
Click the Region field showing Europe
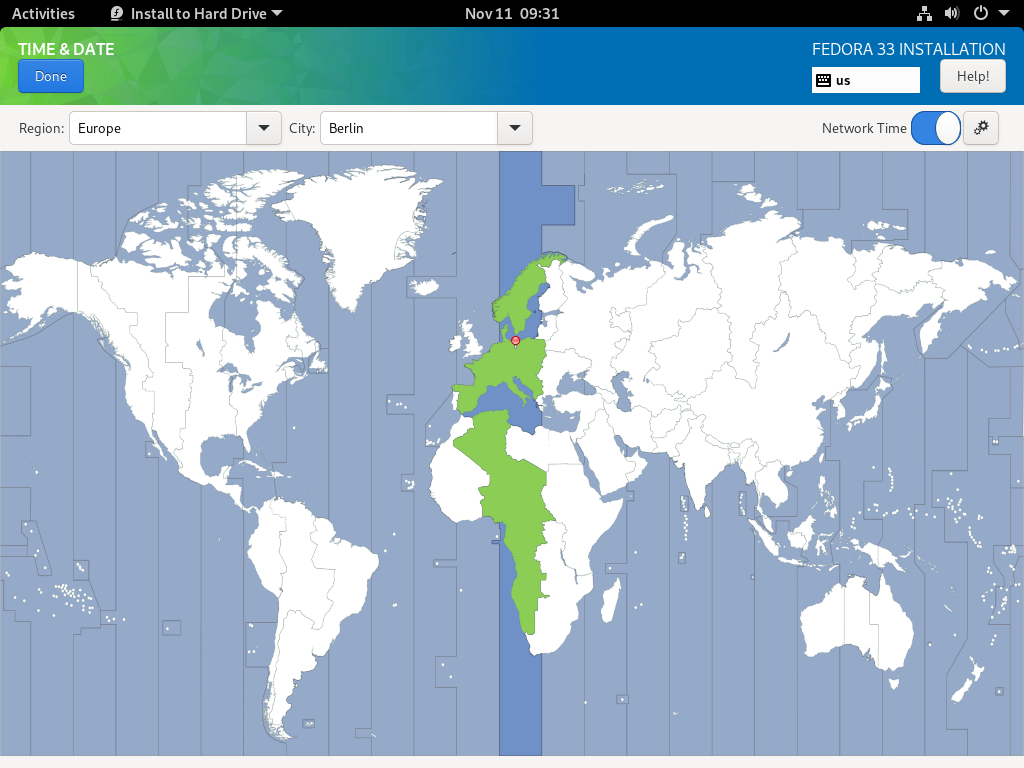(x=158, y=128)
